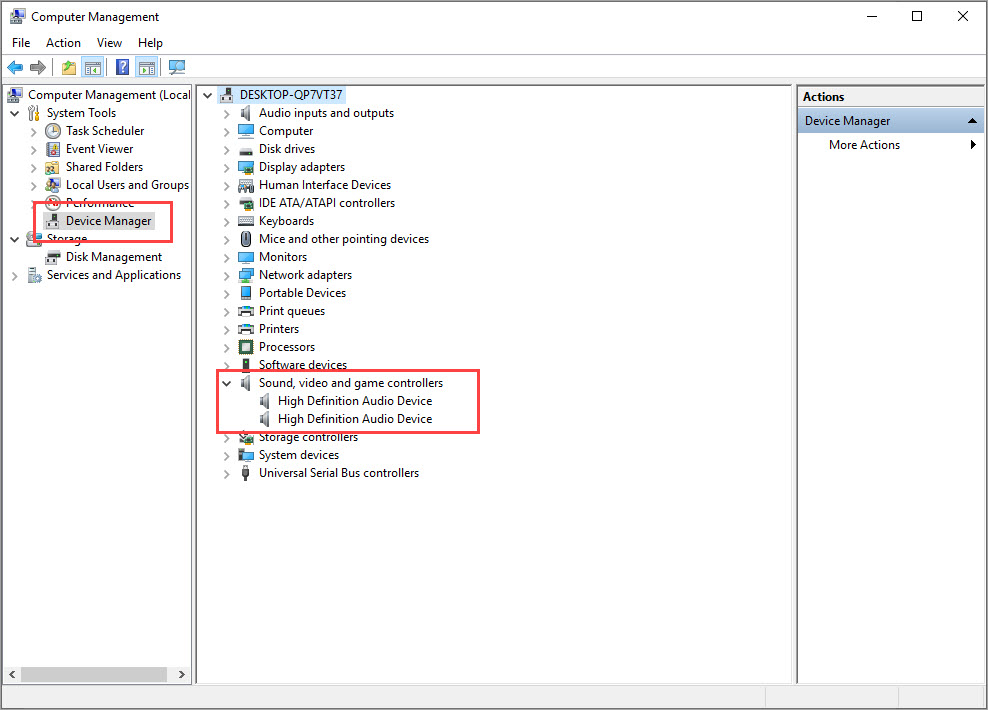Select Device Manager in the Actions pane
The width and height of the screenshot is (988, 710).
(846, 119)
